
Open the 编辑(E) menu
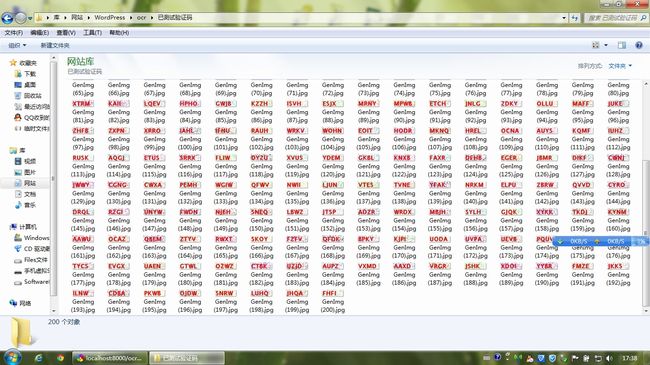point(39,32)
